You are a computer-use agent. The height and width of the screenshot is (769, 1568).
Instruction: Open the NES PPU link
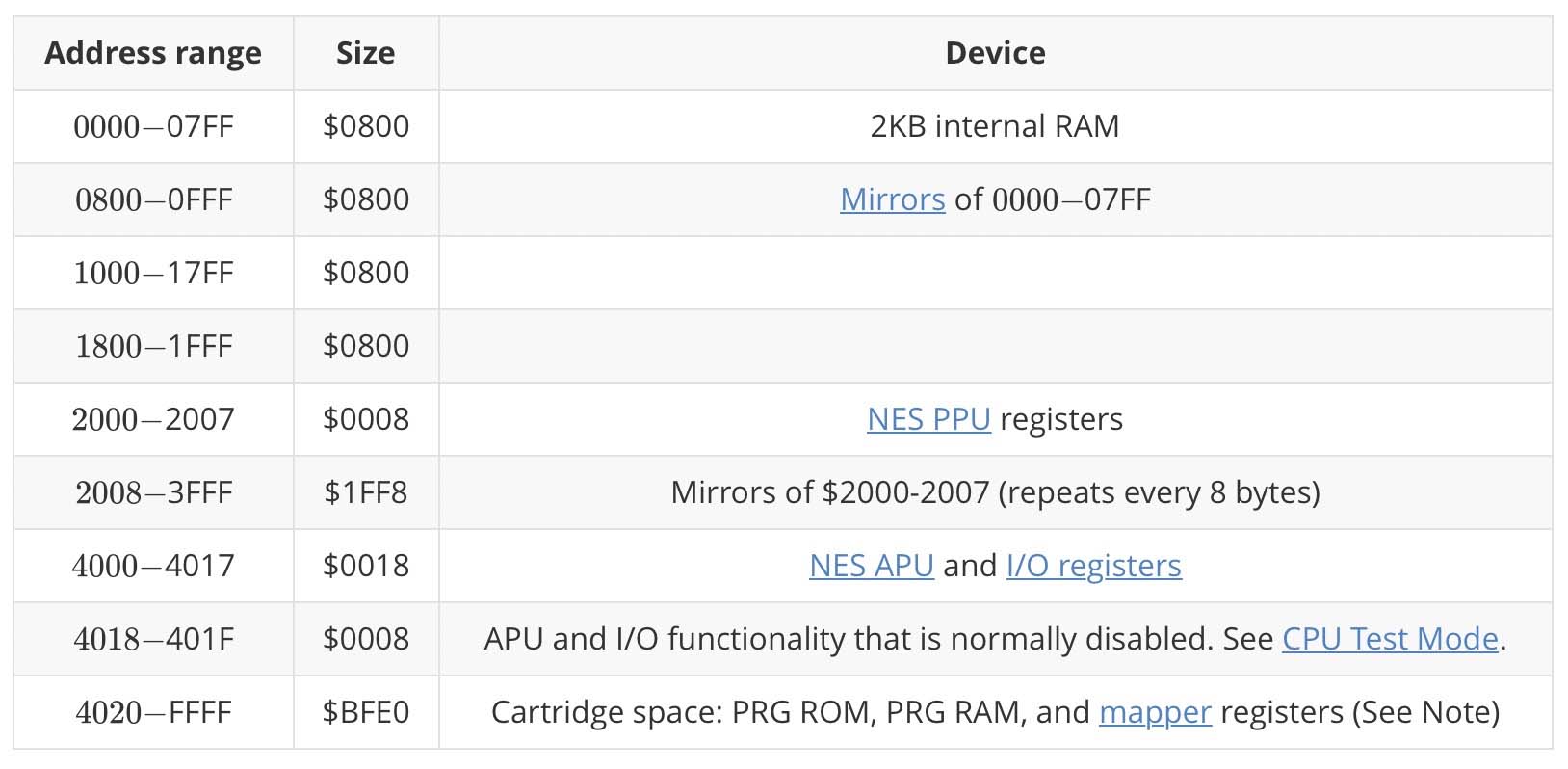(x=928, y=419)
